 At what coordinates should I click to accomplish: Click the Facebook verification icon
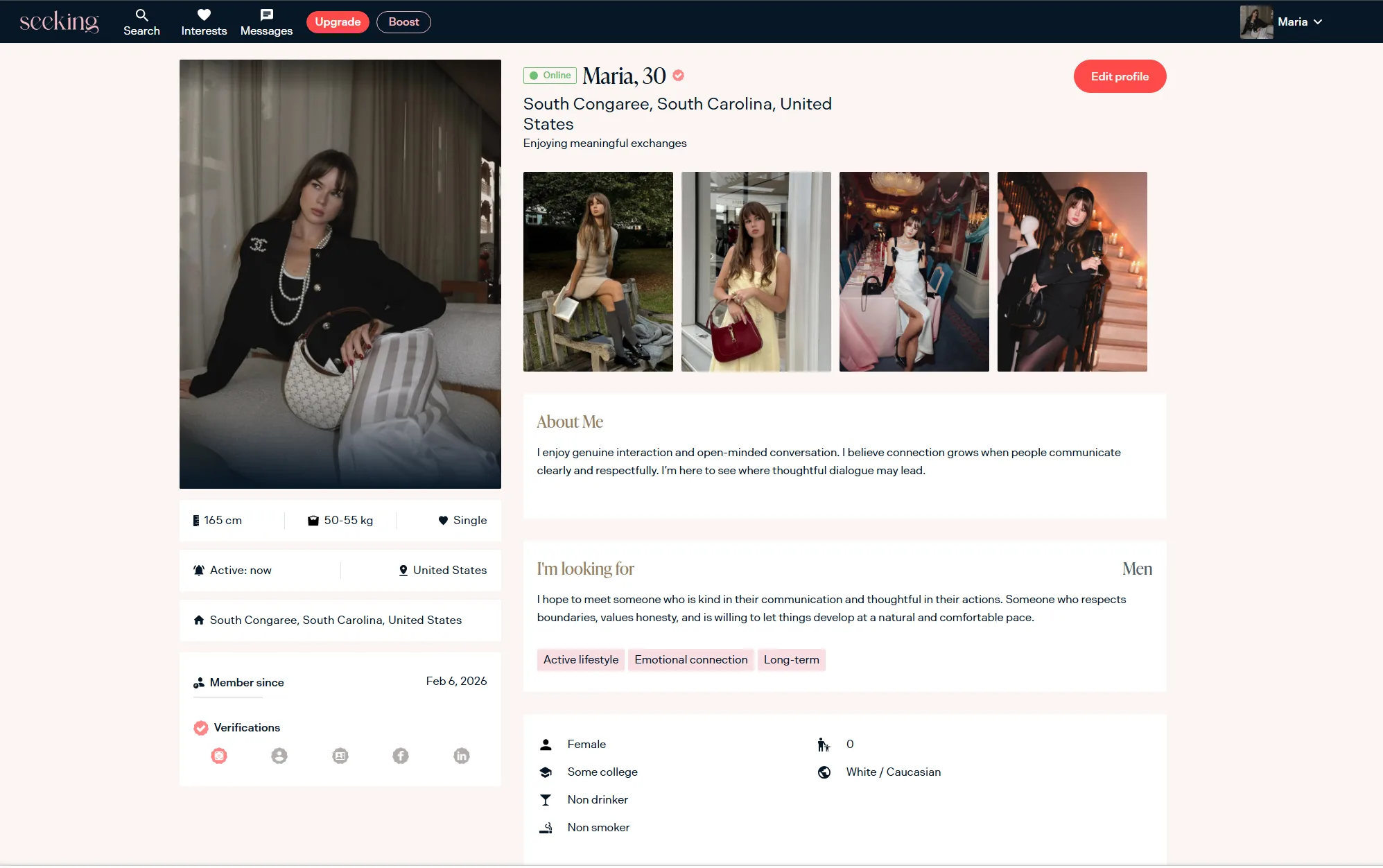[x=401, y=756]
